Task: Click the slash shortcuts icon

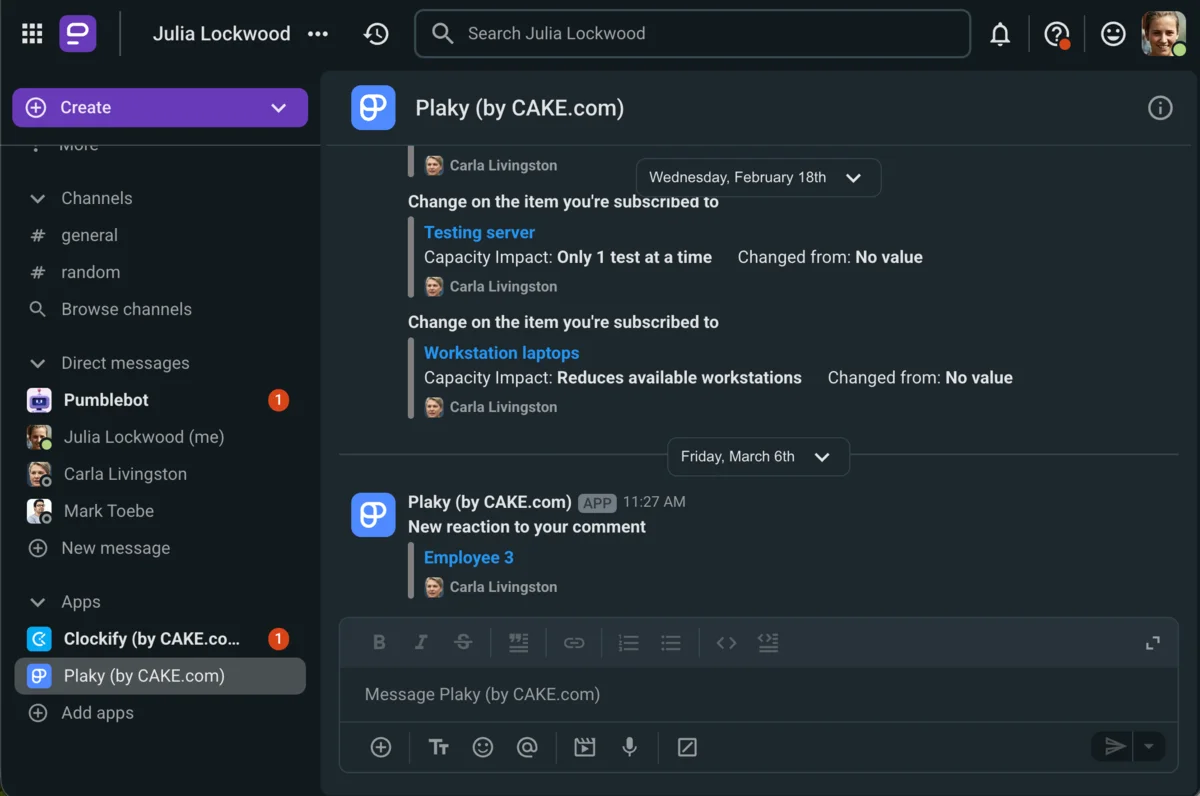Action: click(x=687, y=747)
